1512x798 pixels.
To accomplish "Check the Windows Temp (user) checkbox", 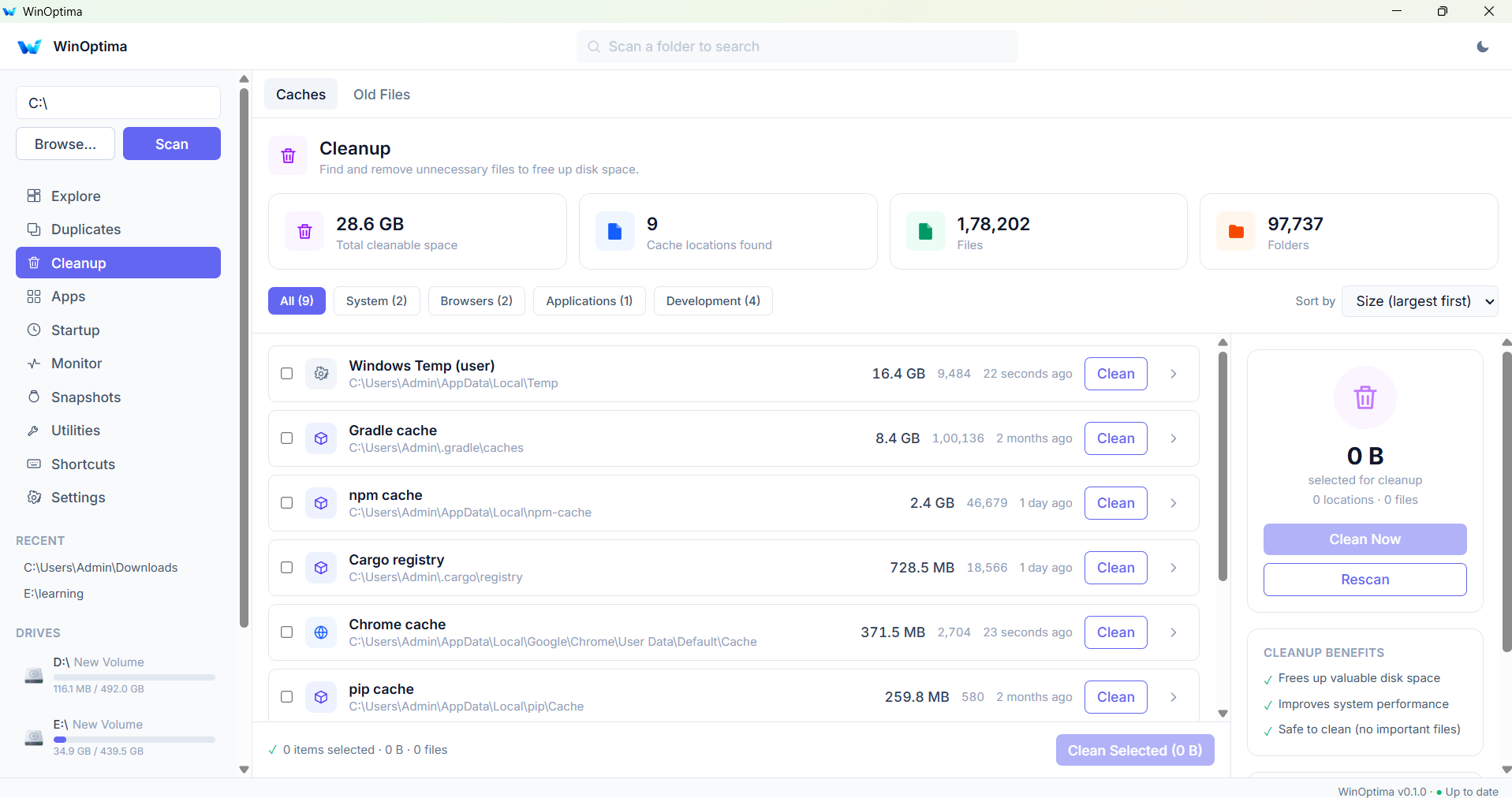I will pos(287,374).
